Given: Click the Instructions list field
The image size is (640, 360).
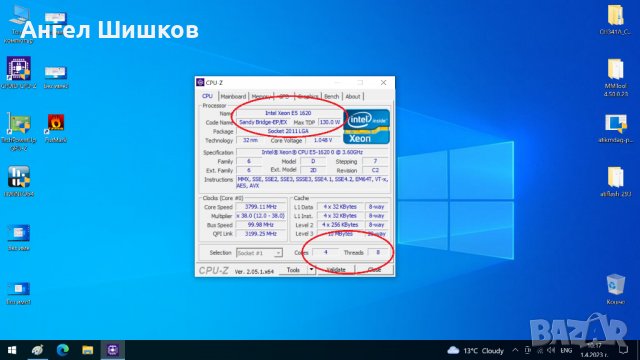Looking at the screenshot, I should coord(312,182).
